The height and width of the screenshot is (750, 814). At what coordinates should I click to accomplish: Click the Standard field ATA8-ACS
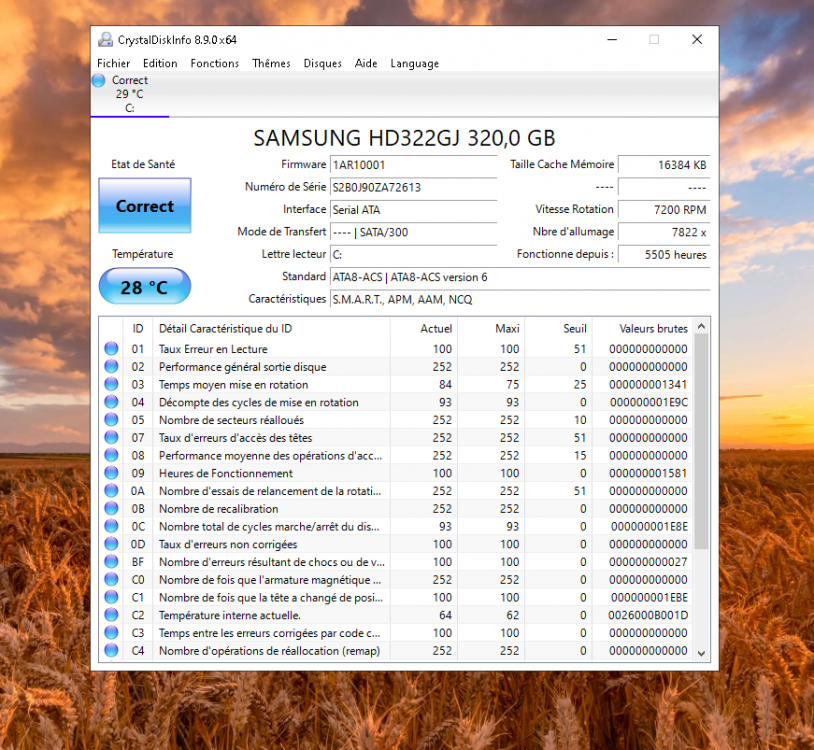(520, 277)
